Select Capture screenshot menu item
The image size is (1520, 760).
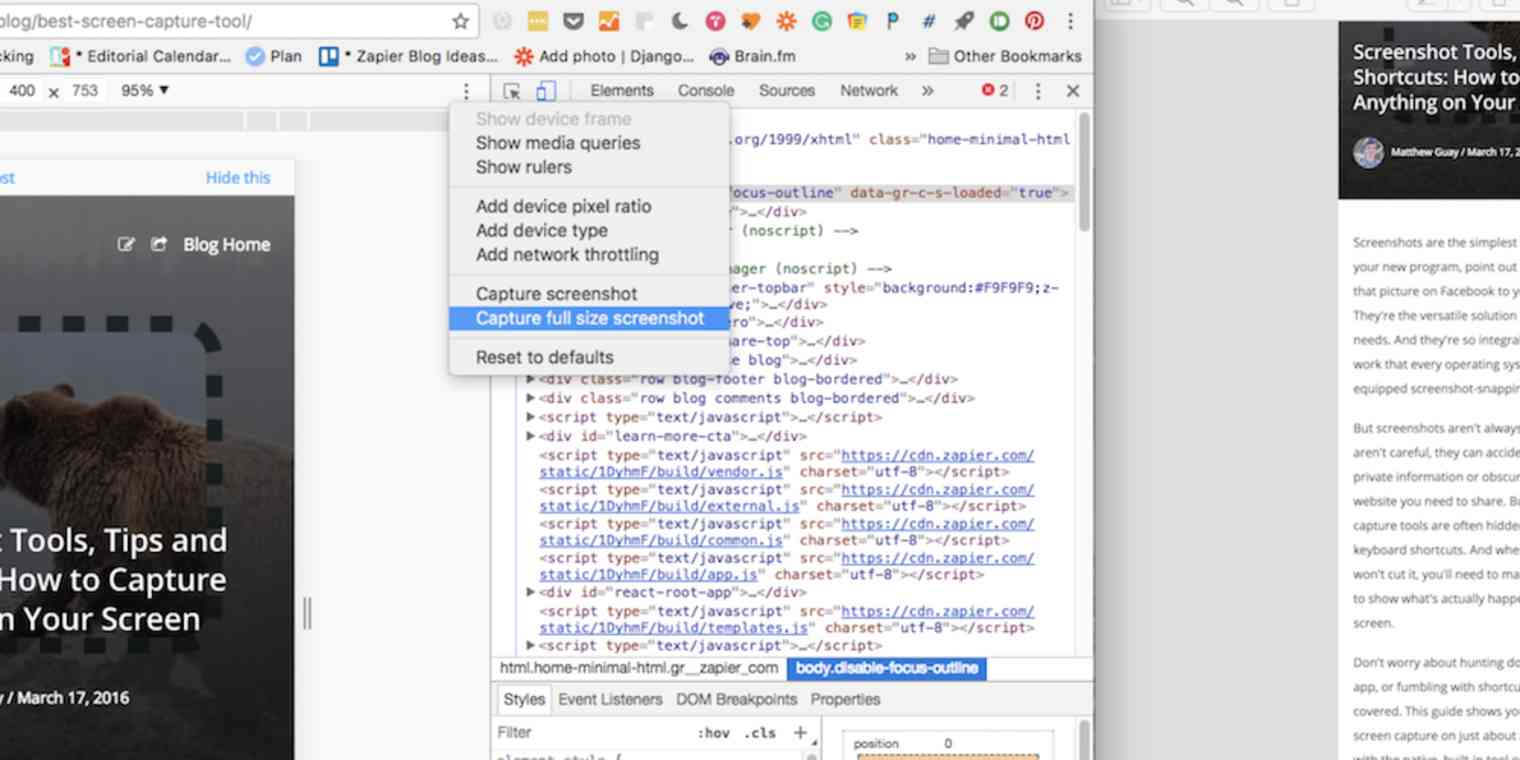coord(590,294)
